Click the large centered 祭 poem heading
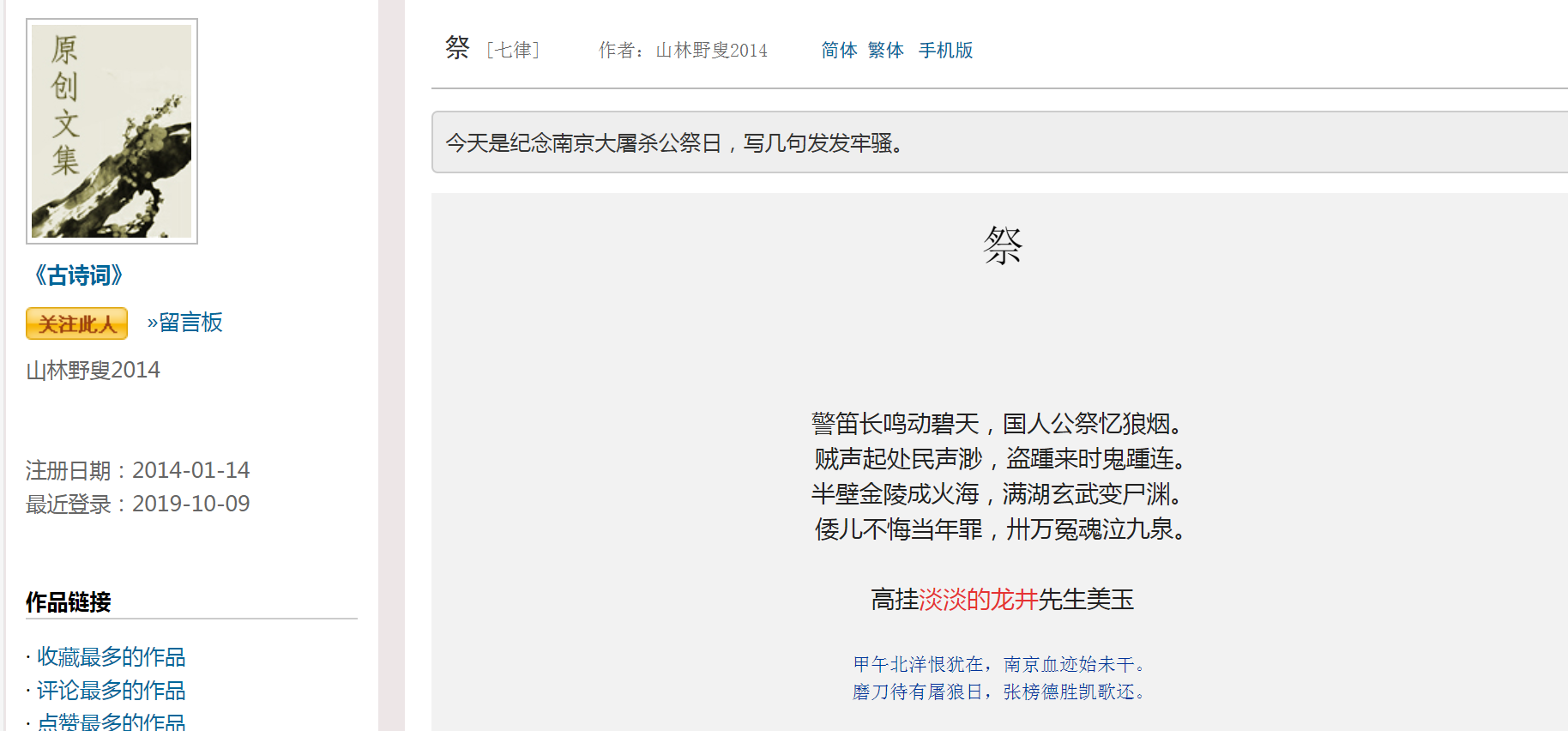Viewport: 1568px width, 731px height. 1002,245
